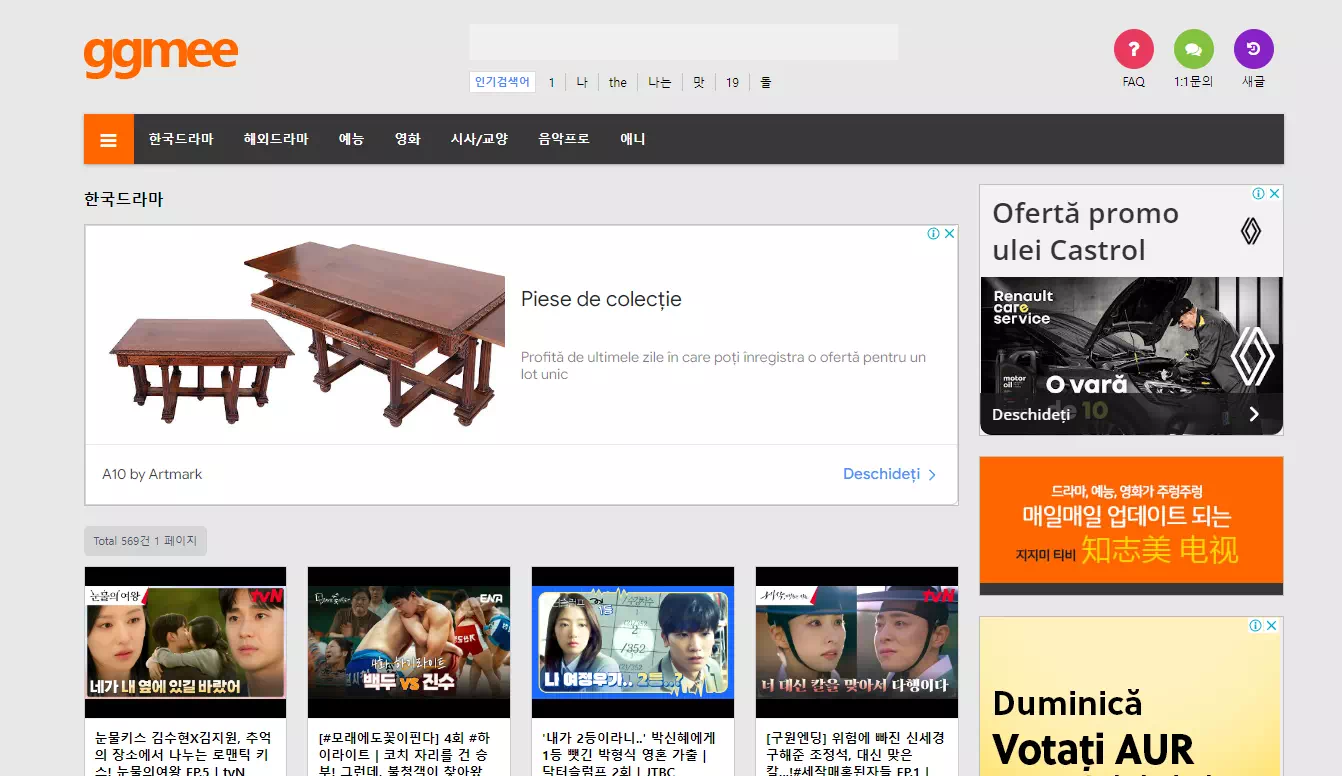Open the orange hamburger menu
Image resolution: width=1342 pixels, height=776 pixels.
pos(109,139)
